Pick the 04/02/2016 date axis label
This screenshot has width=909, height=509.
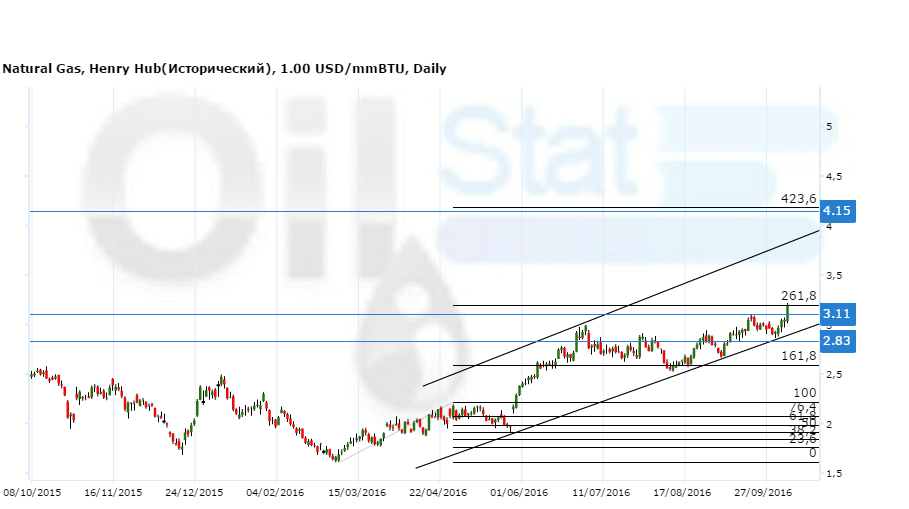[275, 493]
